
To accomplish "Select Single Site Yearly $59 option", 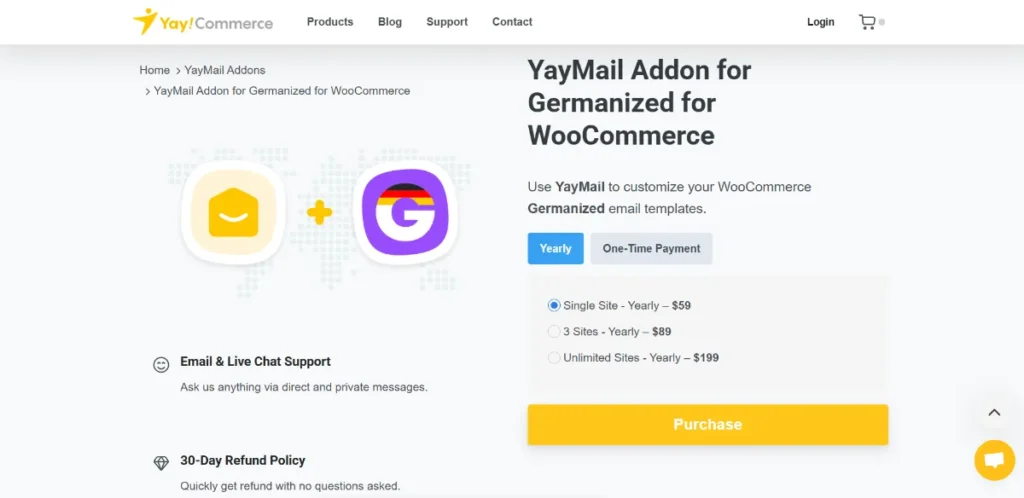I will 554,305.
